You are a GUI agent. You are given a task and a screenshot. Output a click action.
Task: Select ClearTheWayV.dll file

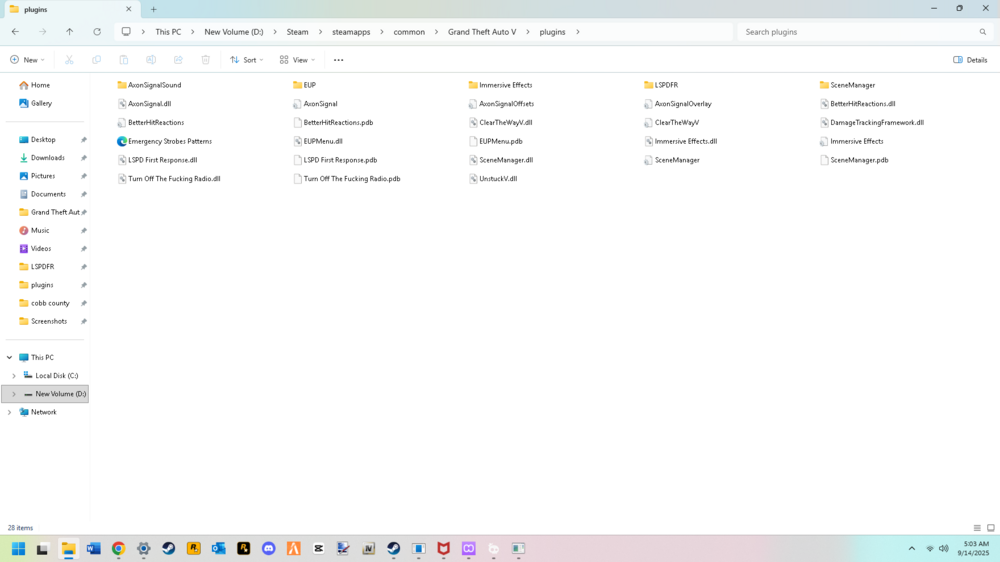[x=500, y=122]
